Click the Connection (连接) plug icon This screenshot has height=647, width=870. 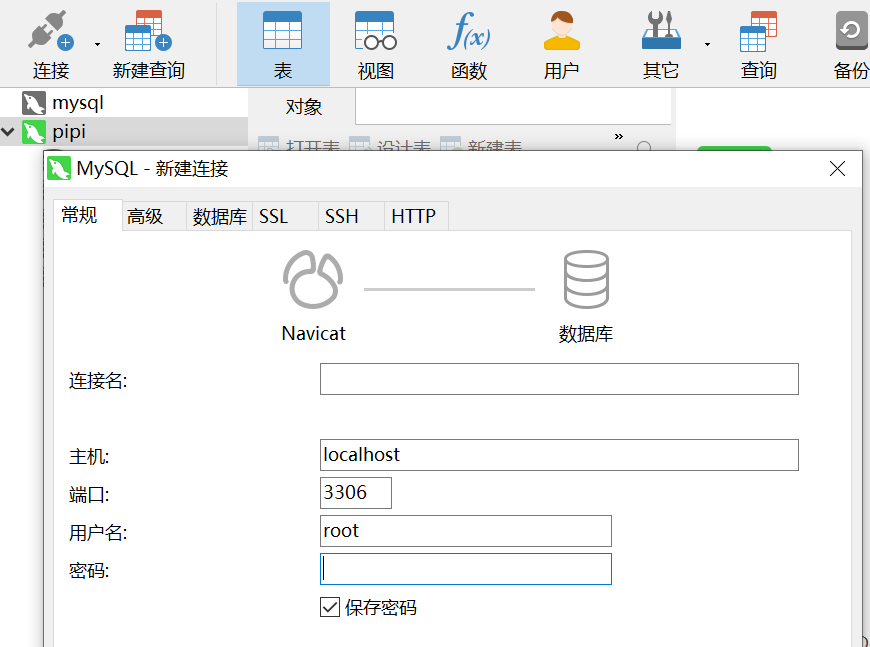point(50,30)
